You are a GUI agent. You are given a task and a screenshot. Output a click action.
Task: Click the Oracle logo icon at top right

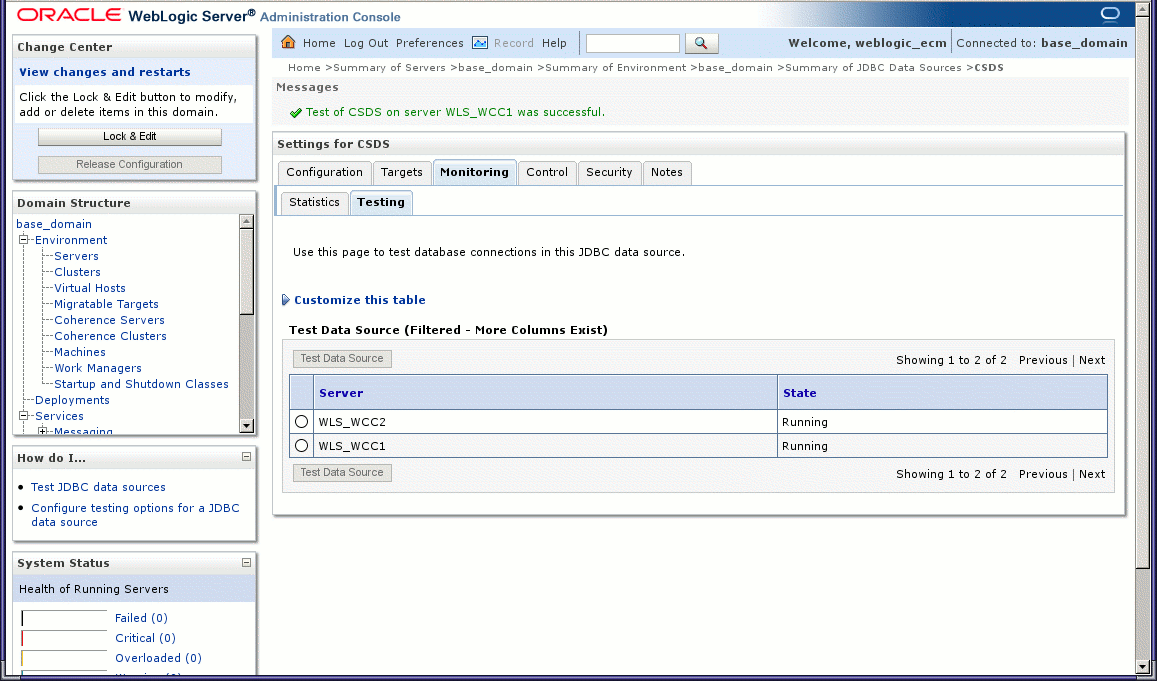click(1110, 14)
